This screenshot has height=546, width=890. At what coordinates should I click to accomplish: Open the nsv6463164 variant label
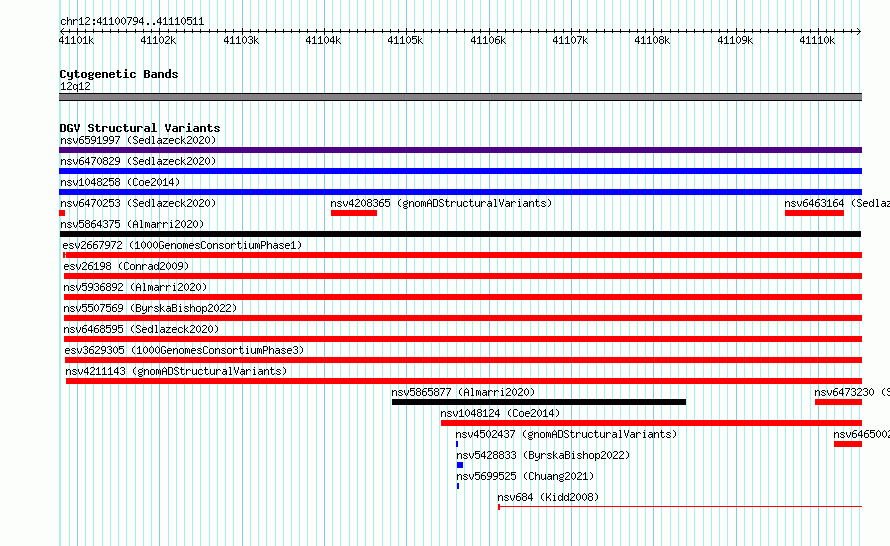[837, 203]
